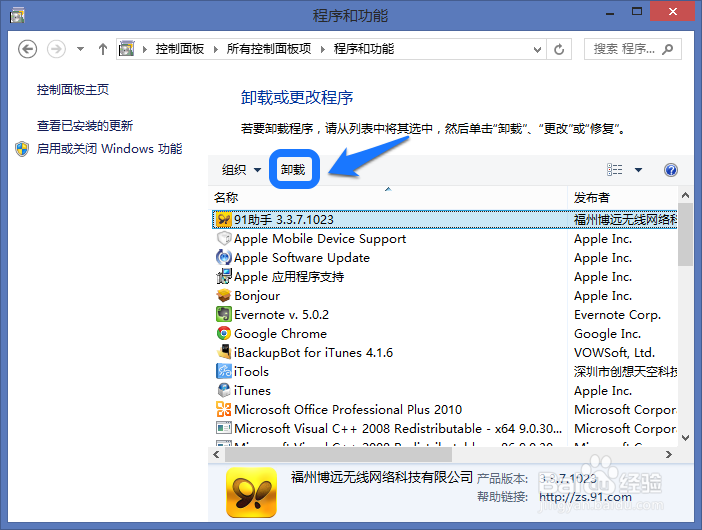Expand the arrow after 控制面板 breadcrumb
Screen dimensions: 702x530
216,49
